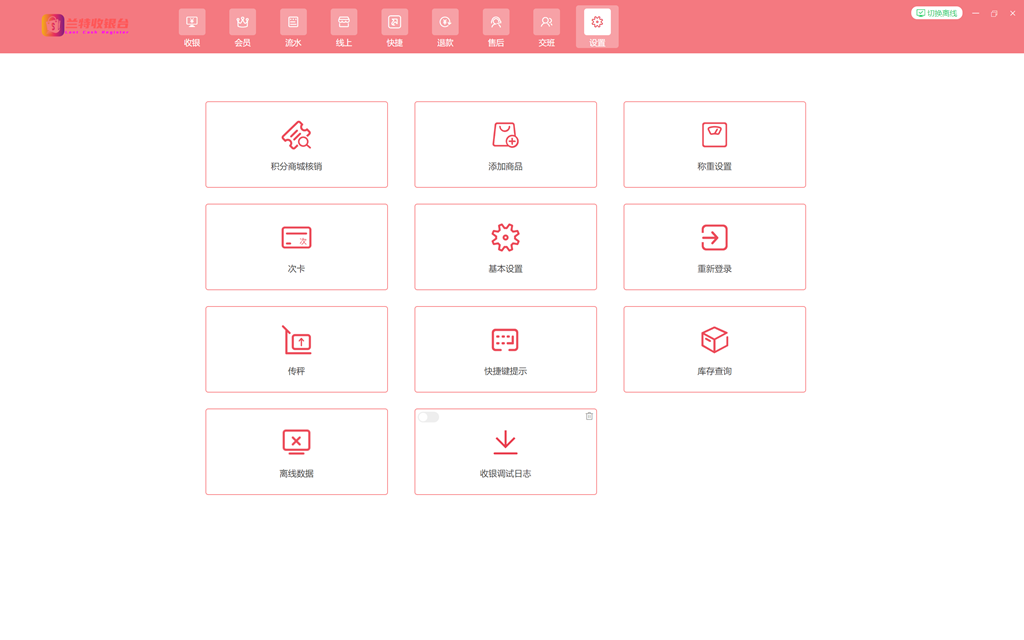Select the 次卡 count card tile
The height and width of the screenshot is (640, 1024).
pos(296,247)
